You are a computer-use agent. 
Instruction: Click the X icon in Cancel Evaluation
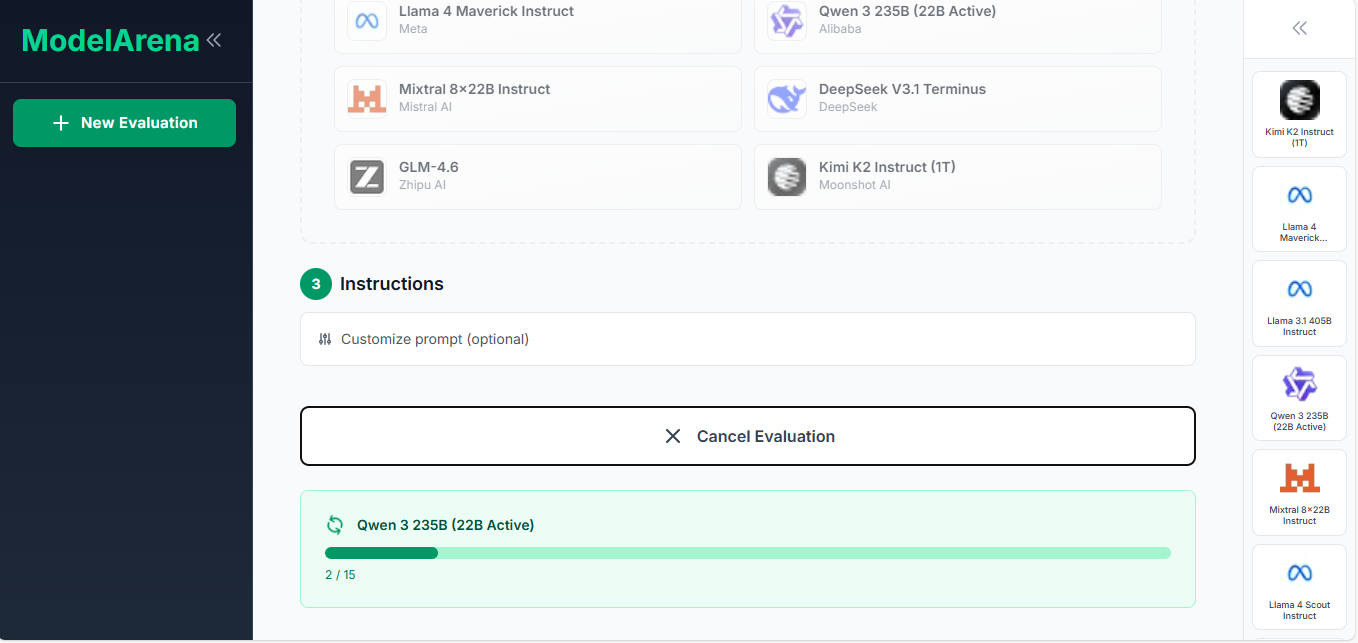673,436
